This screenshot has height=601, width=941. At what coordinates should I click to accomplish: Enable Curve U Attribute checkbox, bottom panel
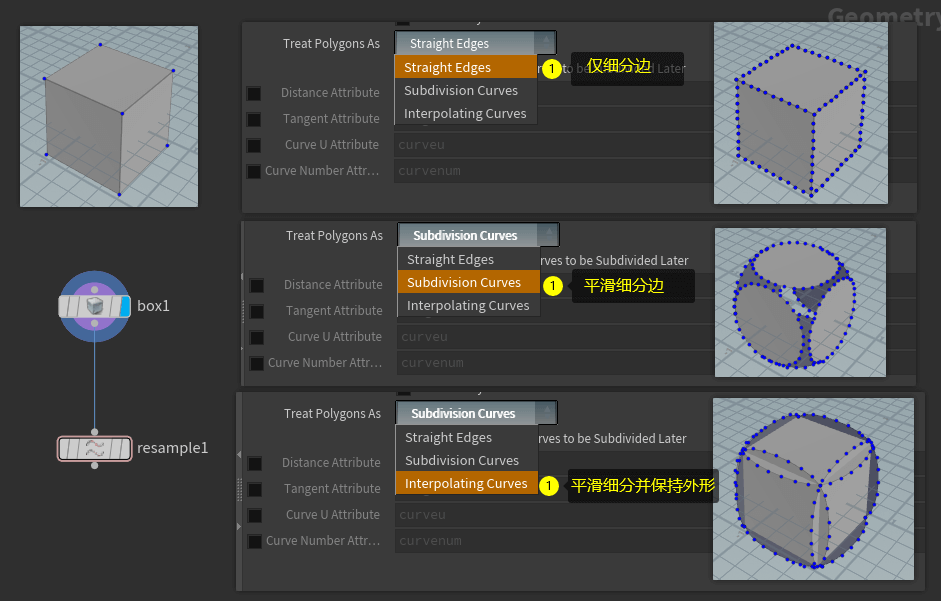click(255, 515)
